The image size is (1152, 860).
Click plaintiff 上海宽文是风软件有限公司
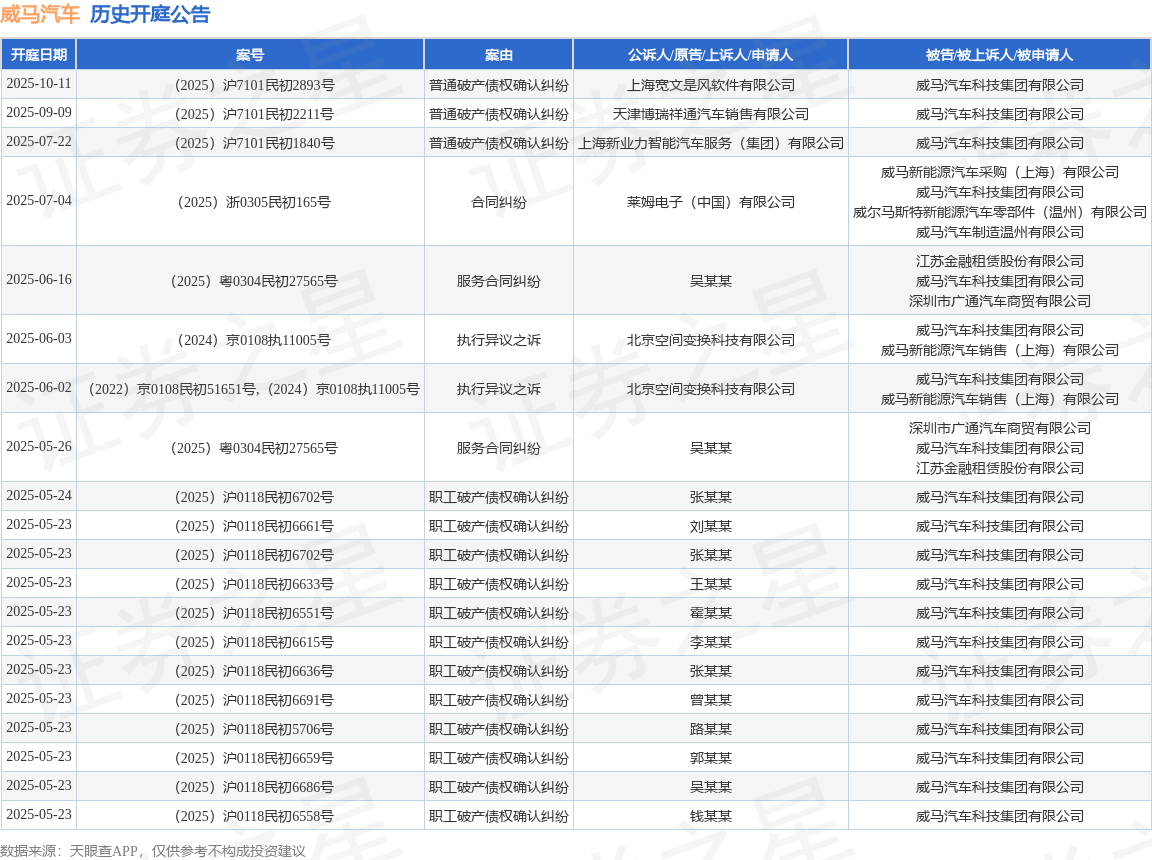click(x=710, y=85)
